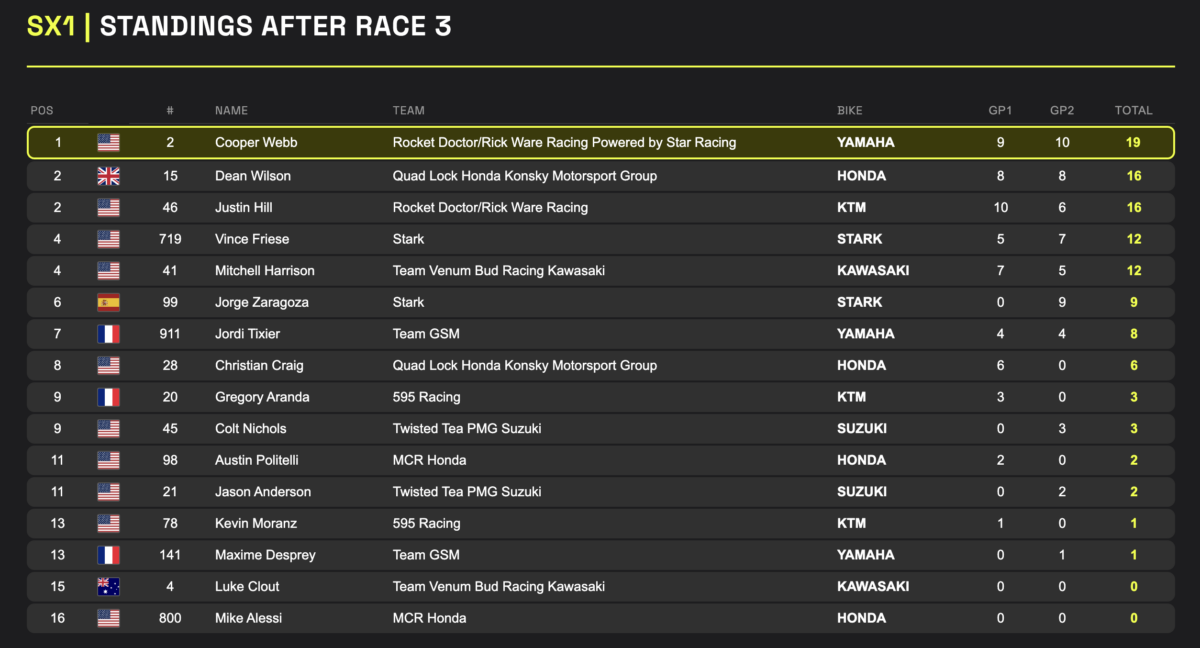Click the SX1 heading label
The image size is (1200, 648).
point(51,27)
